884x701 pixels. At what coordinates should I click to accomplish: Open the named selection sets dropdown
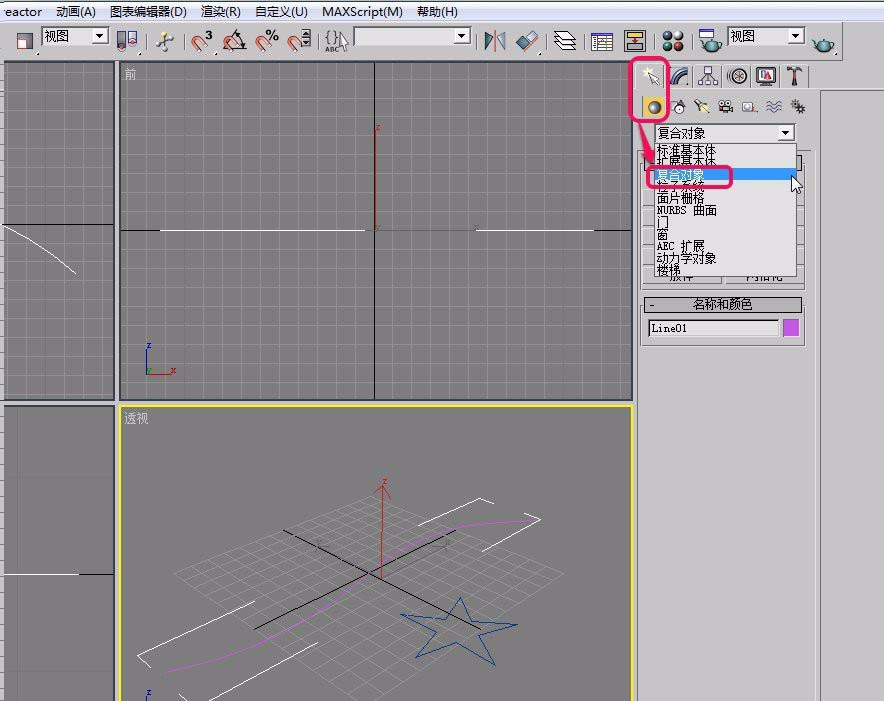(412, 37)
